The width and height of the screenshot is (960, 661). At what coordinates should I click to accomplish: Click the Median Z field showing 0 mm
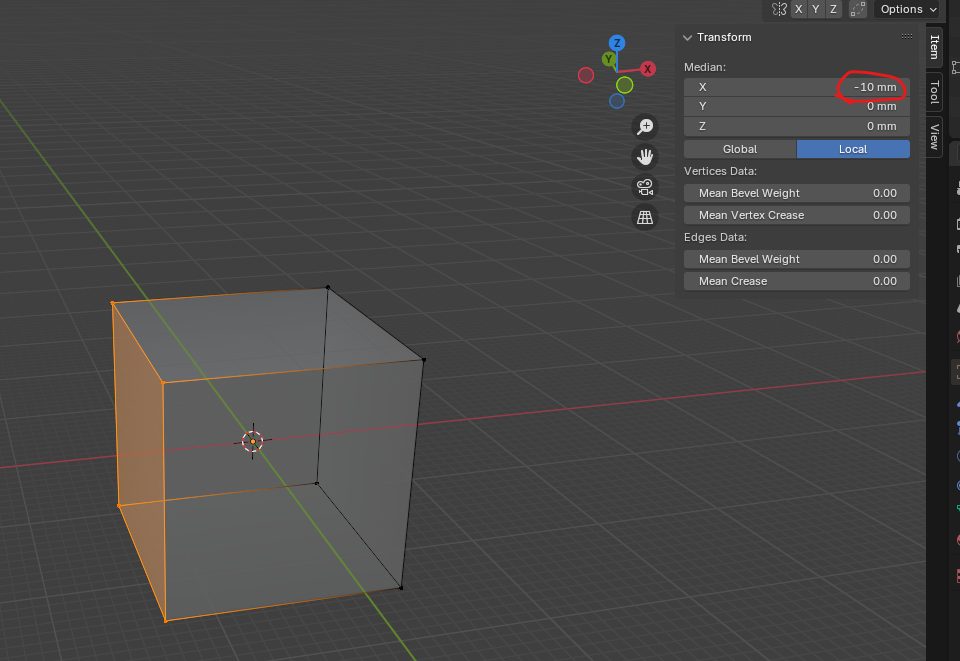click(x=797, y=126)
